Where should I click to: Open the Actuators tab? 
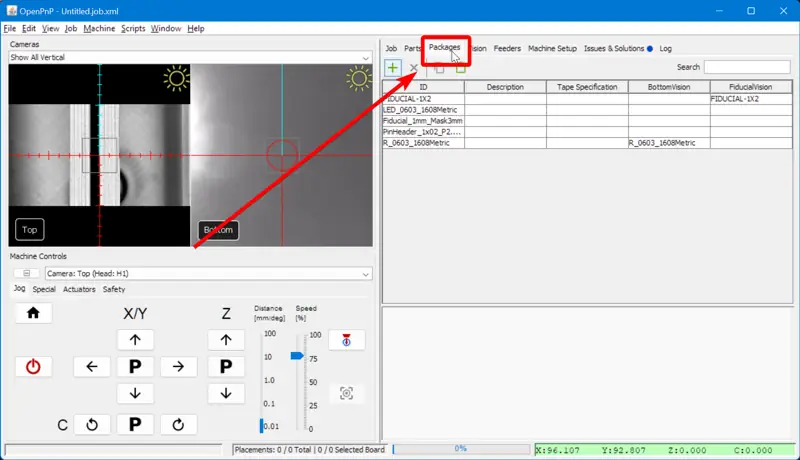79,289
